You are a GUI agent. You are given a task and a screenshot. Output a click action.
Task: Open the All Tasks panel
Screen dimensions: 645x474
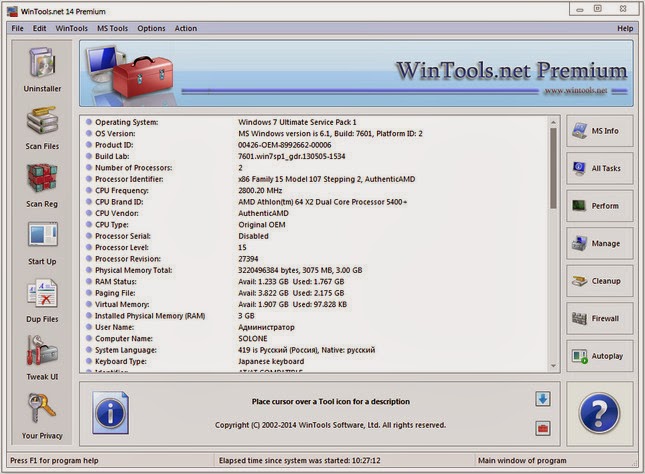tap(599, 168)
